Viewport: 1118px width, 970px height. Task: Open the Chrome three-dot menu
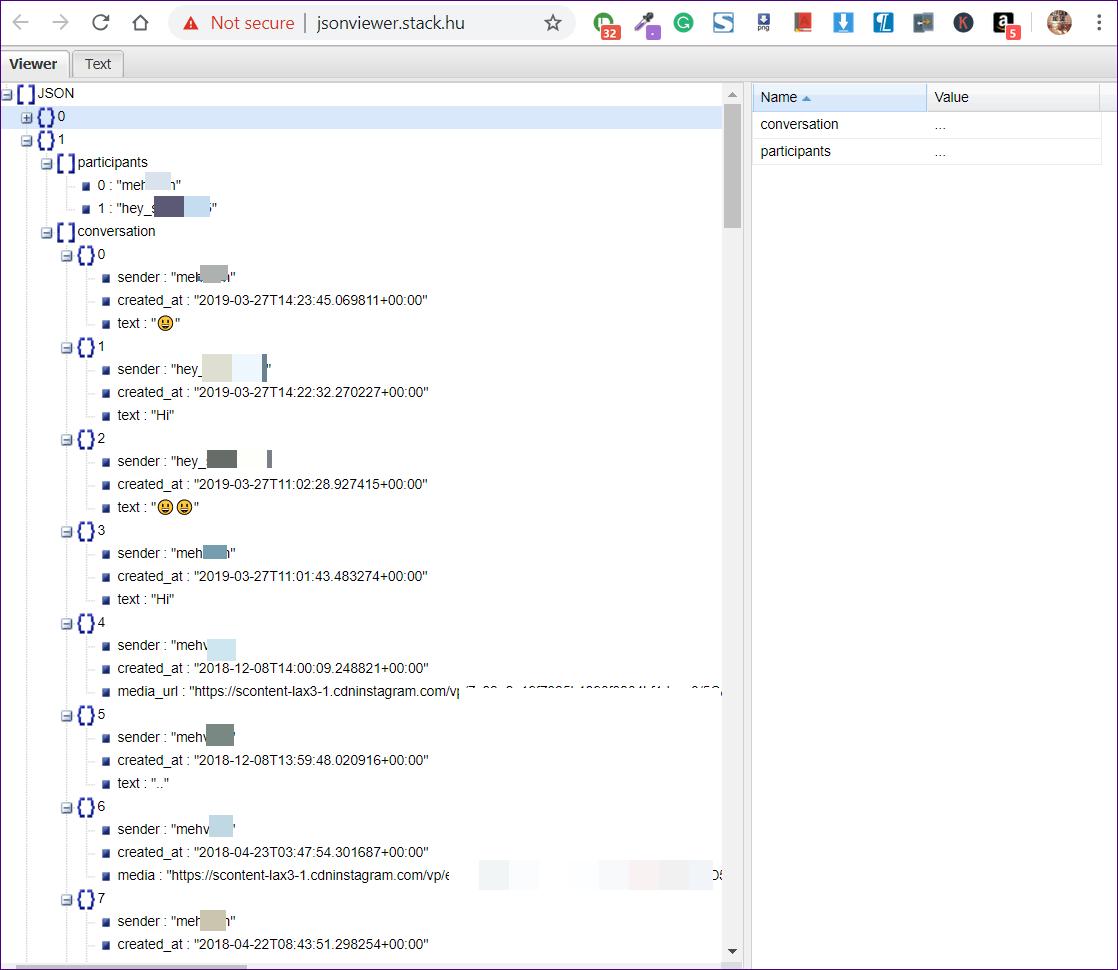point(1098,23)
